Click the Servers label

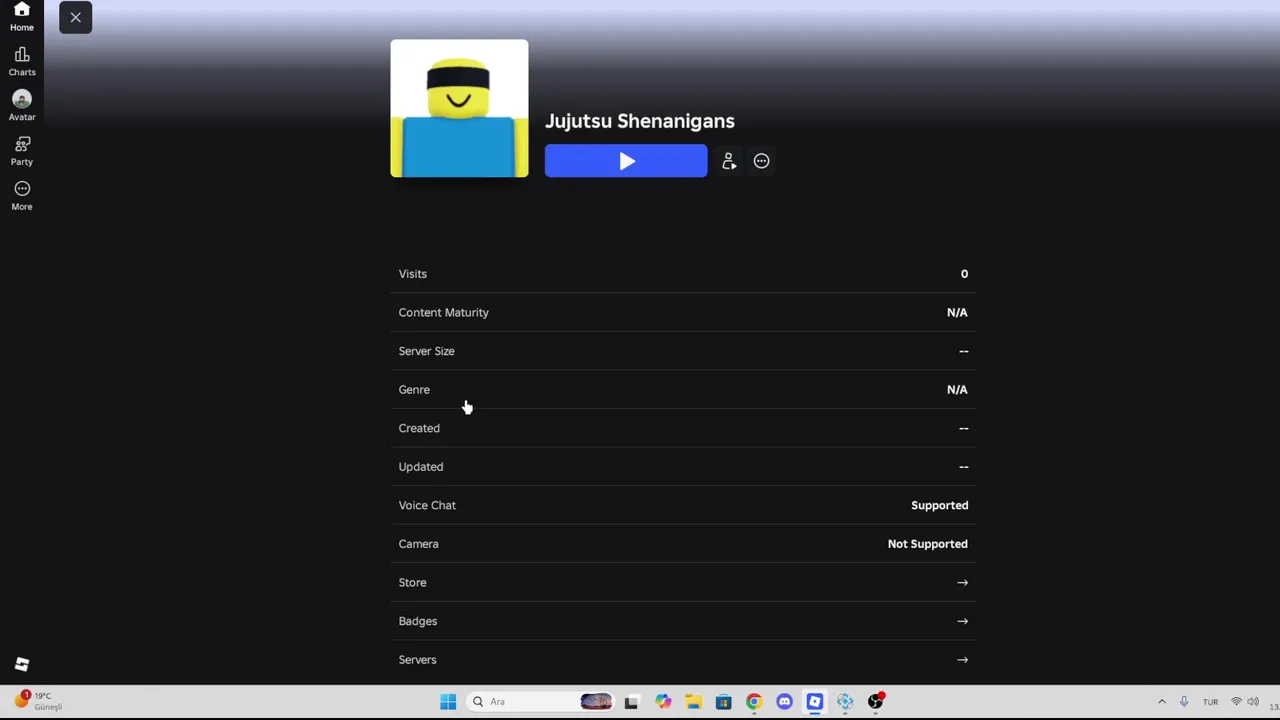click(417, 660)
